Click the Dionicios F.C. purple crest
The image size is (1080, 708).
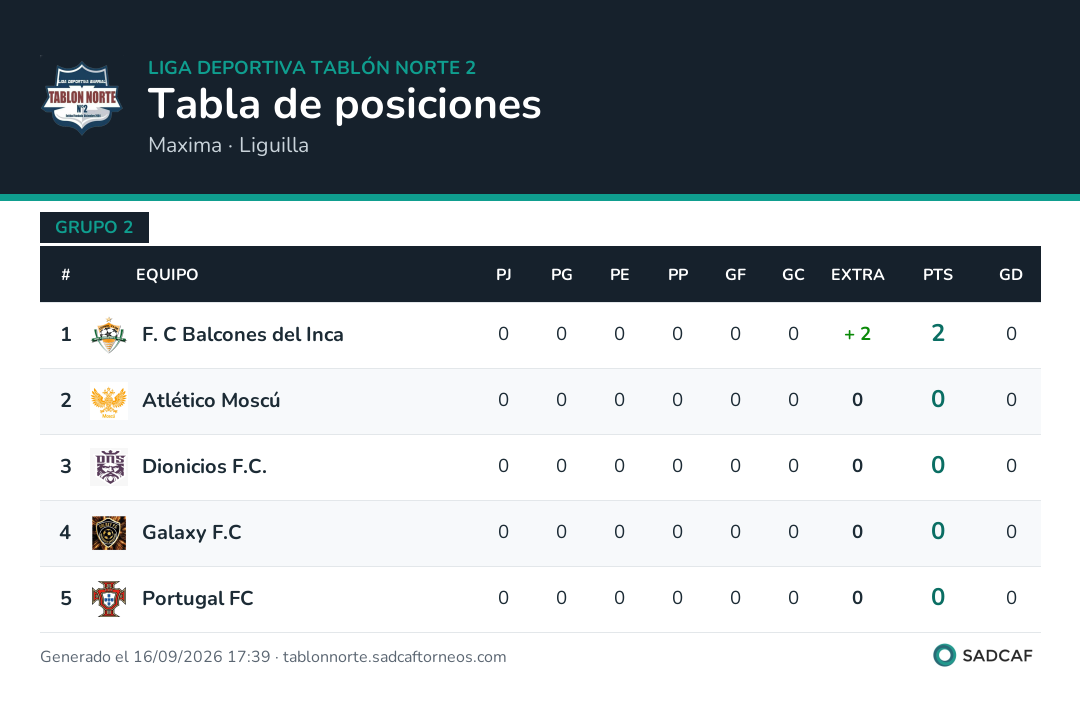pyautogui.click(x=109, y=467)
